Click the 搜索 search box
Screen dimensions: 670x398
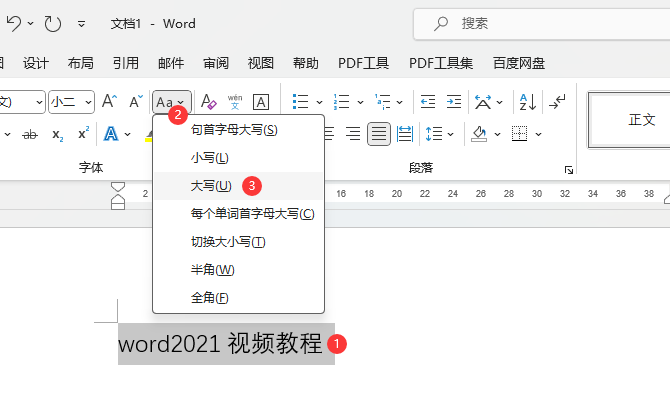(541, 24)
